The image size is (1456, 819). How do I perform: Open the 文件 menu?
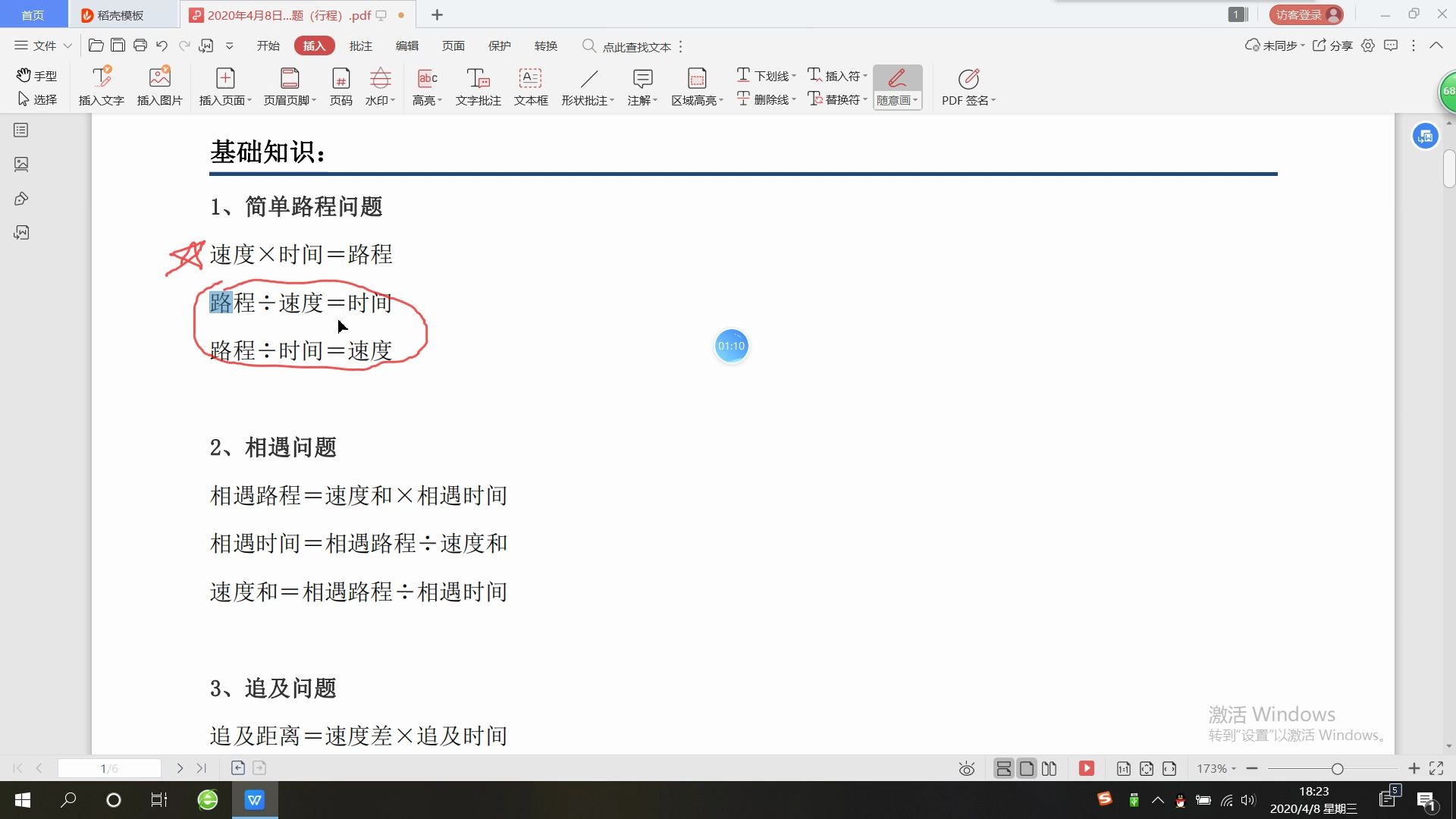click(42, 45)
